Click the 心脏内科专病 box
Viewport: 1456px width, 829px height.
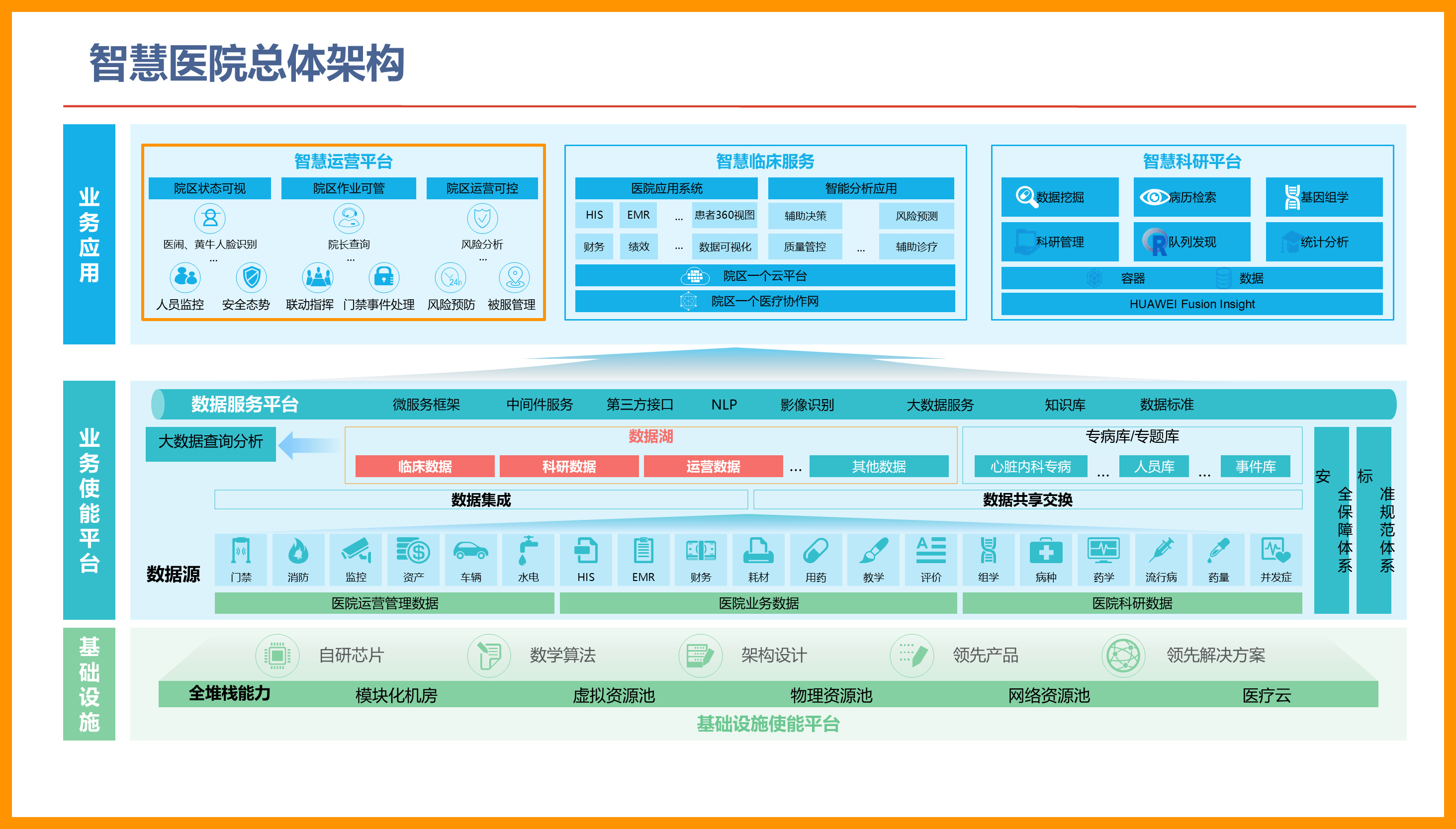1030,466
